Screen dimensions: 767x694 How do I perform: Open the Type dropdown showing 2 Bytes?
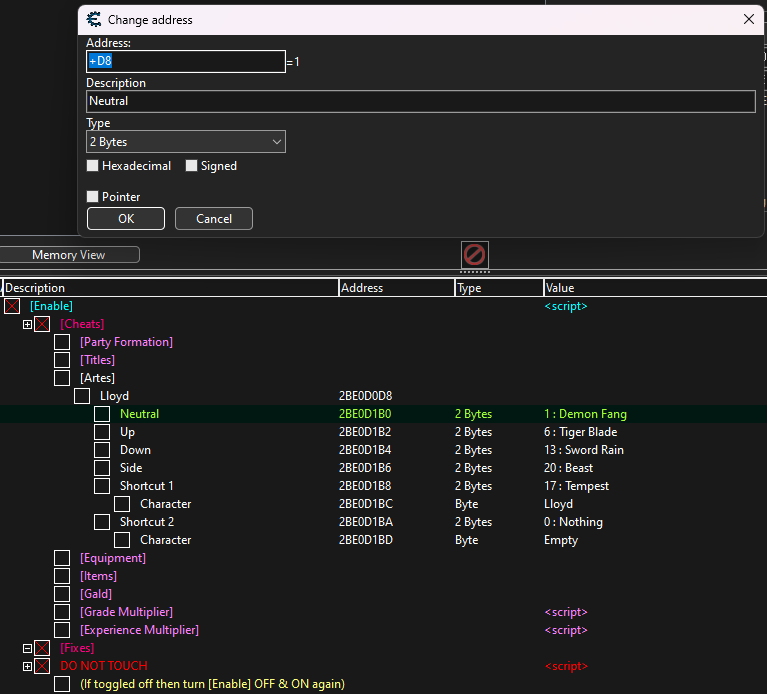tap(186, 142)
